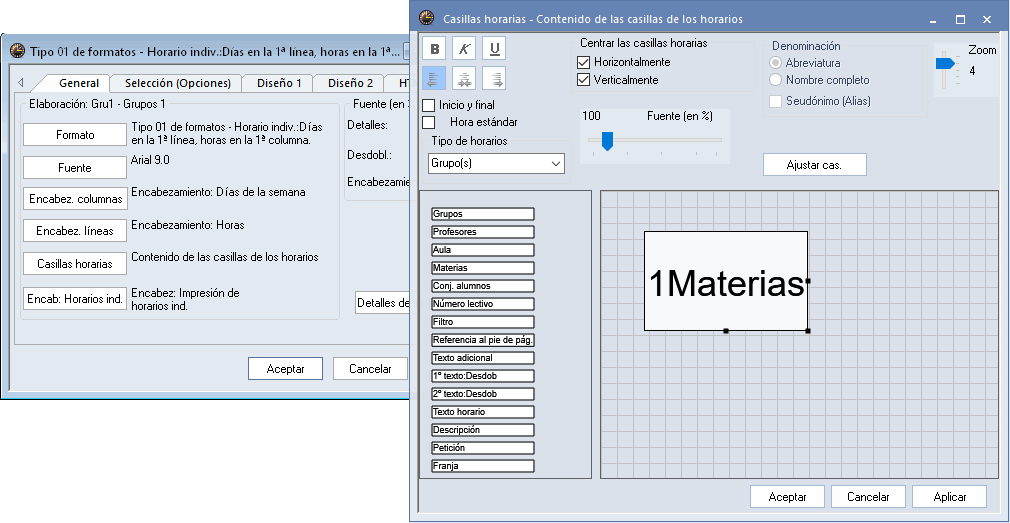Image resolution: width=1010 pixels, height=523 pixels.
Task: Click Aceptar in Casillas horarias window
Action: click(x=787, y=497)
